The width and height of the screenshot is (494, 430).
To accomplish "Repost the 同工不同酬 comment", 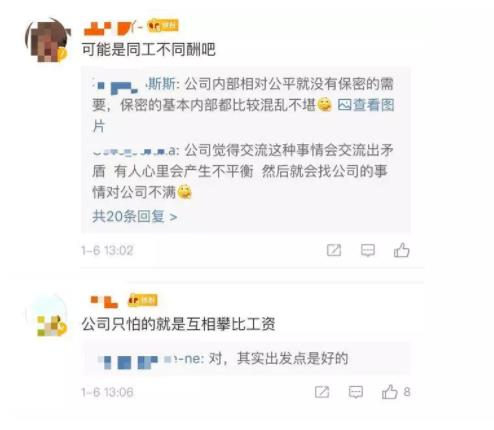I will [x=334, y=250].
